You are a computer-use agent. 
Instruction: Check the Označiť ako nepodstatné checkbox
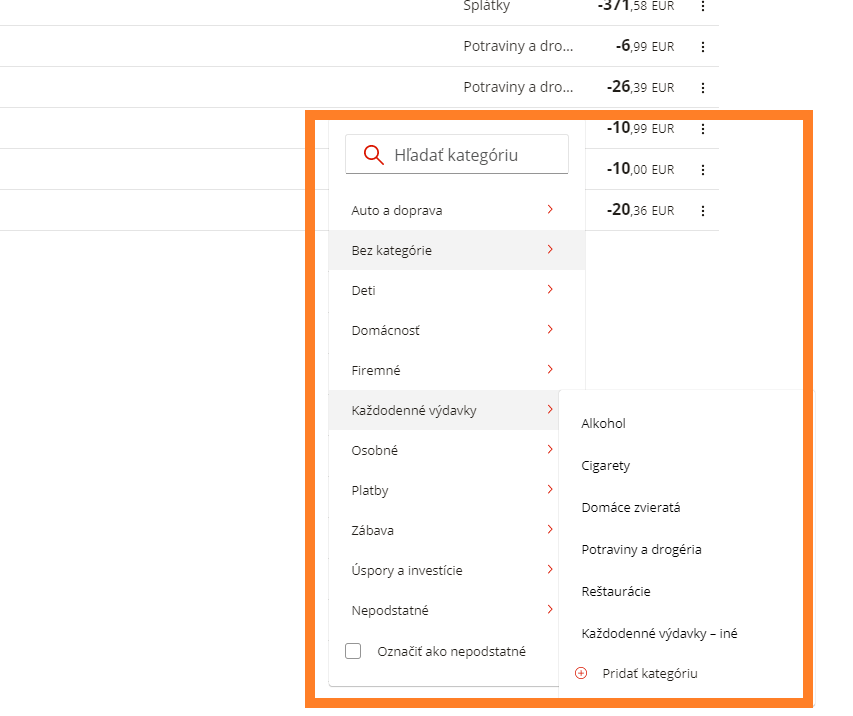(353, 651)
